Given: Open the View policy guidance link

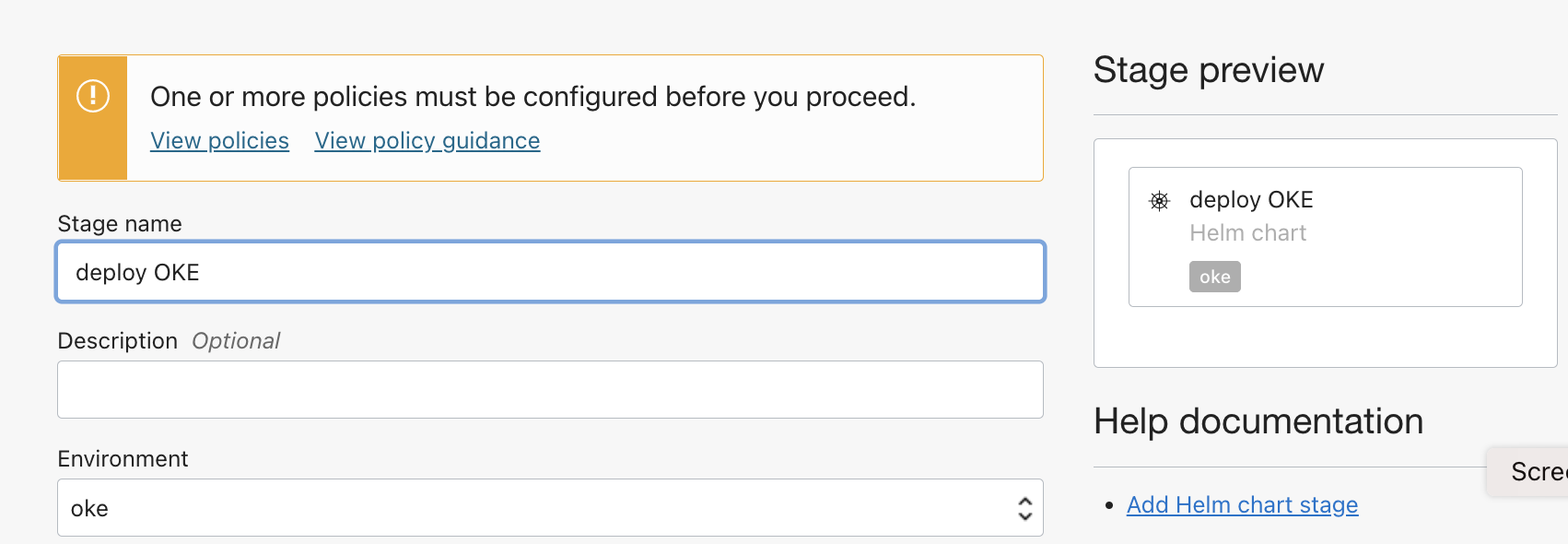Looking at the screenshot, I should [427, 141].
